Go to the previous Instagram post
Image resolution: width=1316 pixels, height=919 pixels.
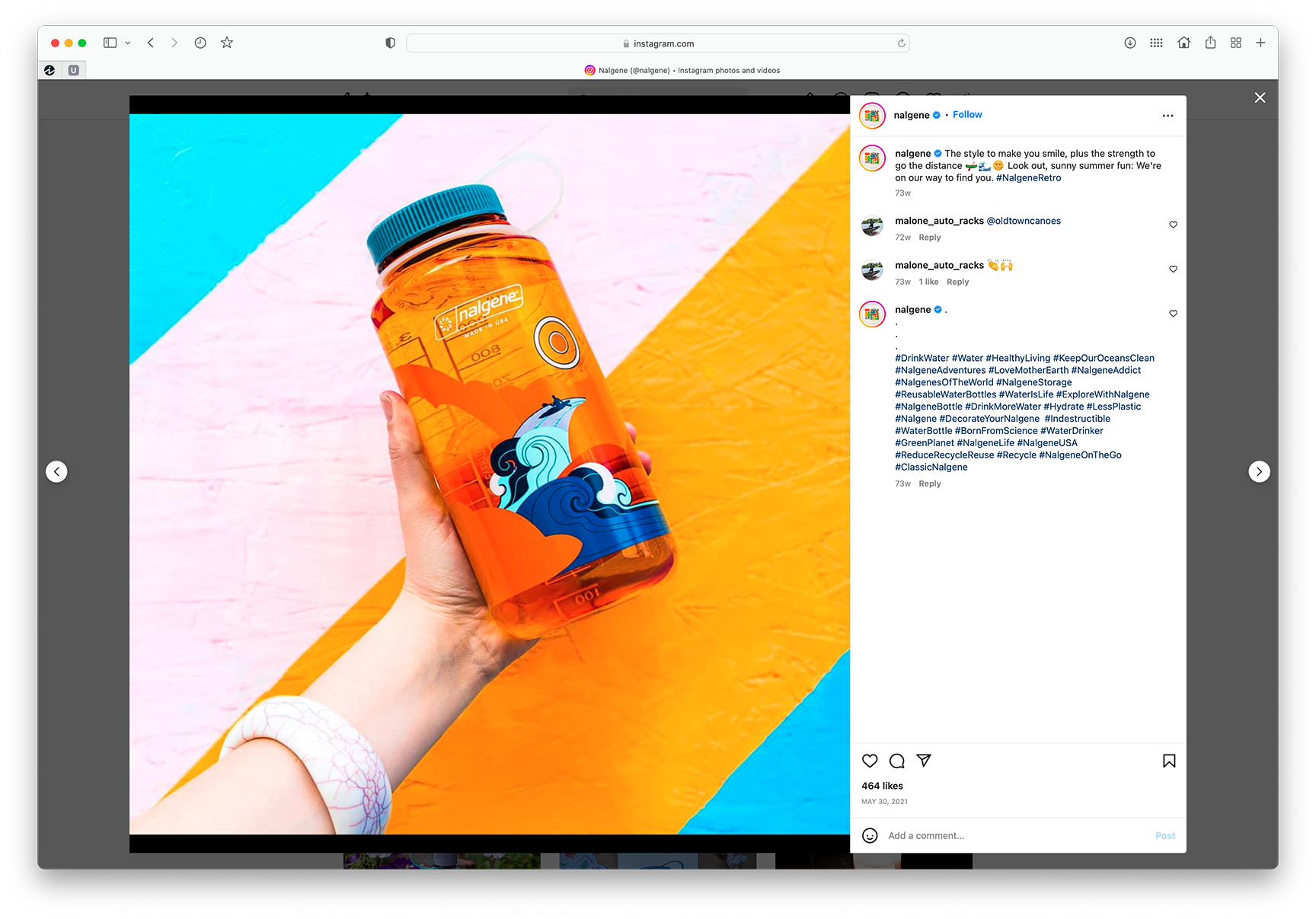(x=56, y=472)
